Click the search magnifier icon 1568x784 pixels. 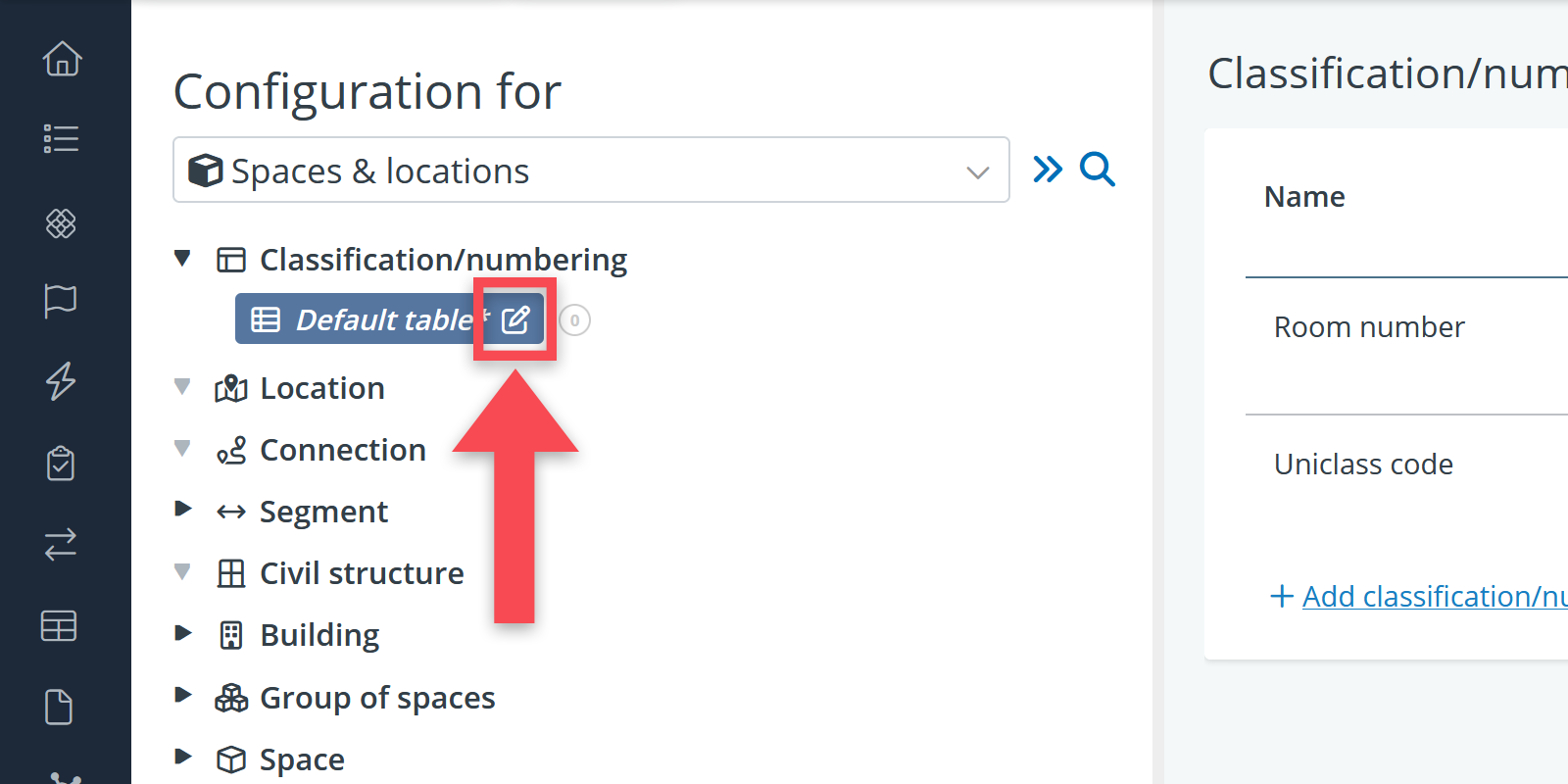(1098, 169)
